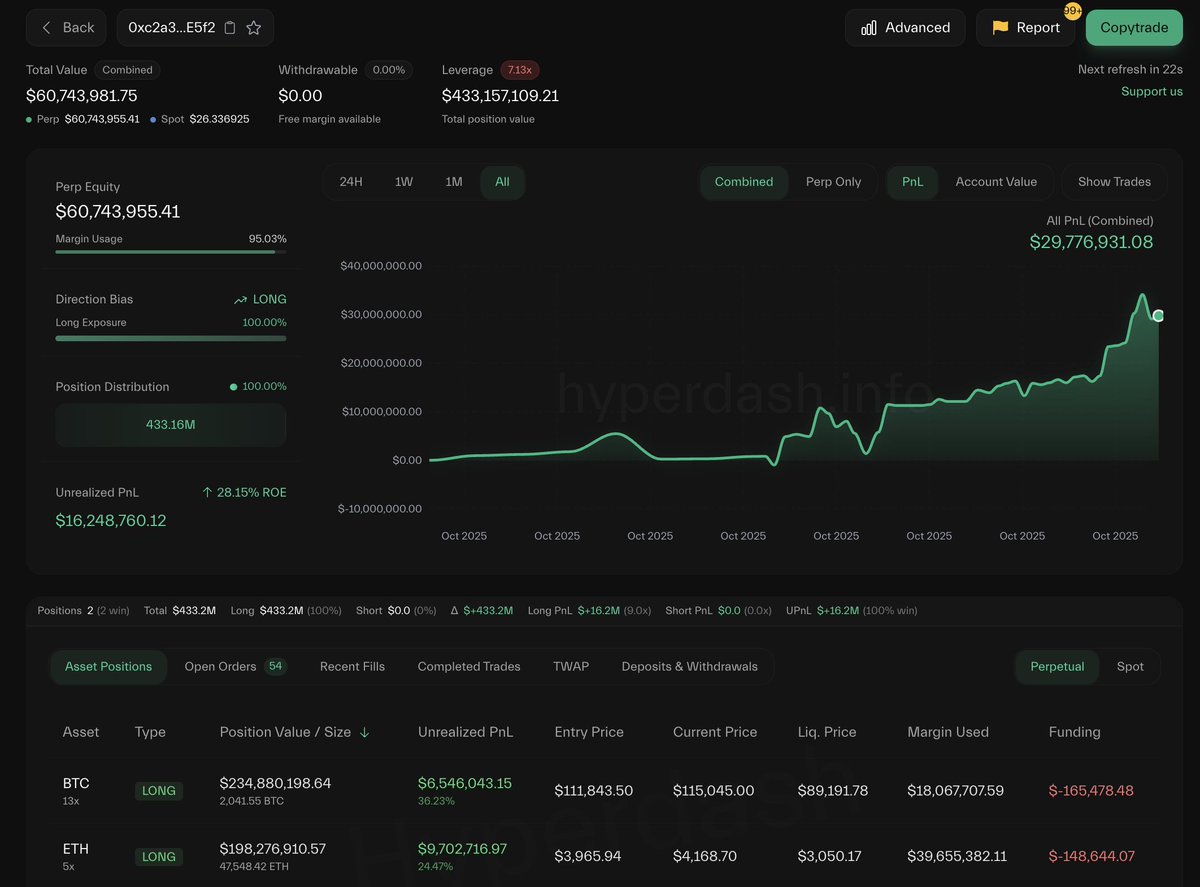Click the copy address clipboard icon
Image resolution: width=1200 pixels, height=887 pixels.
[230, 28]
